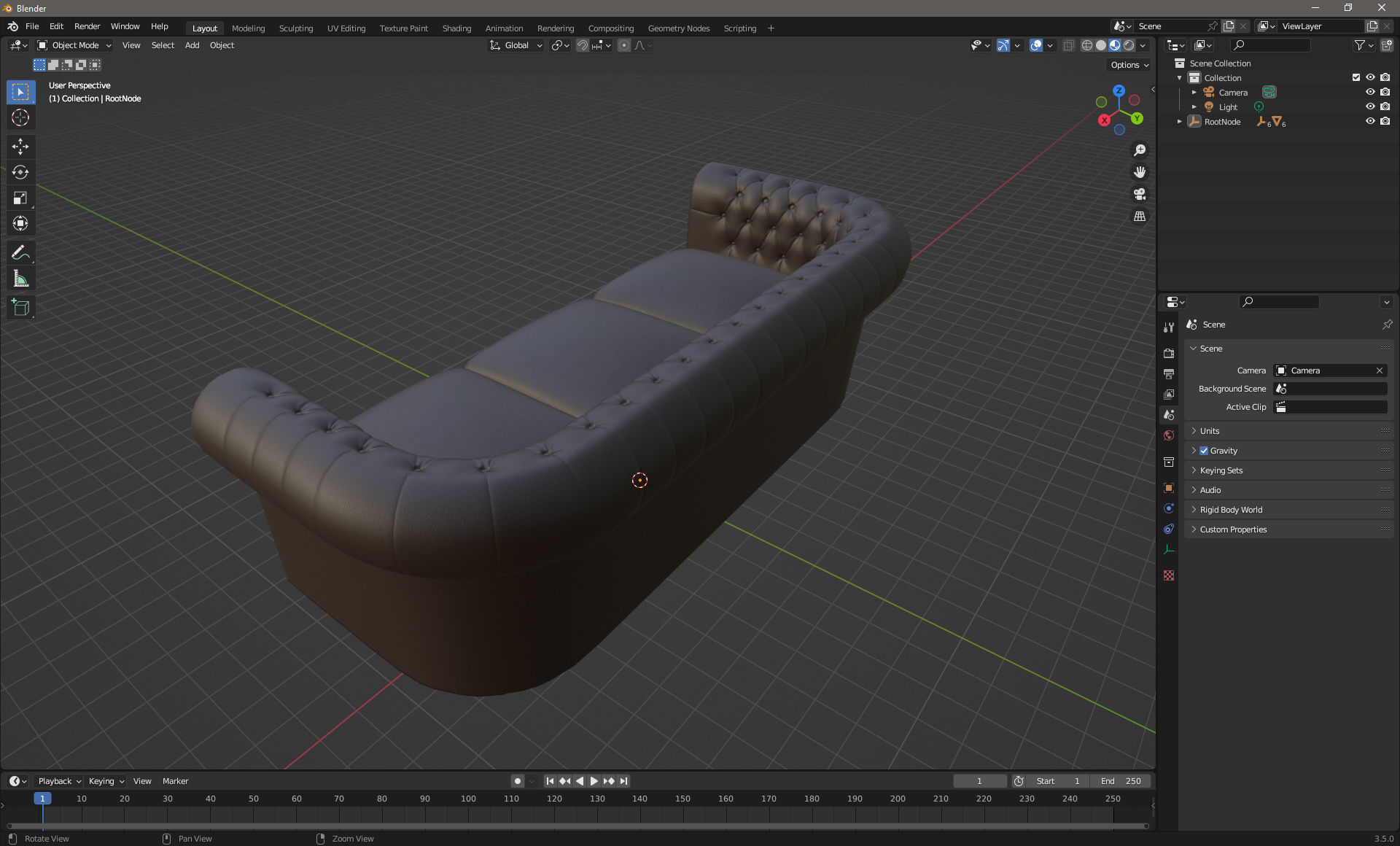Select the Select Box tool
The height and width of the screenshot is (846, 1400).
point(20,92)
